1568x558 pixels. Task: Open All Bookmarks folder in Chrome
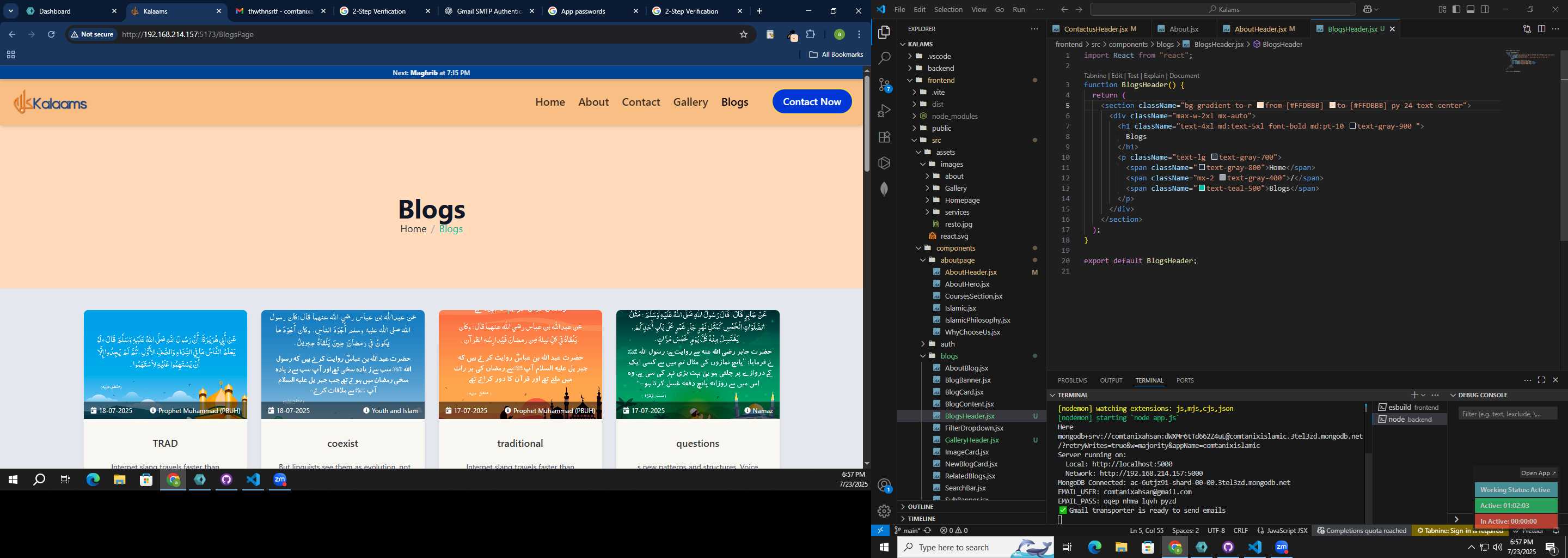point(836,55)
